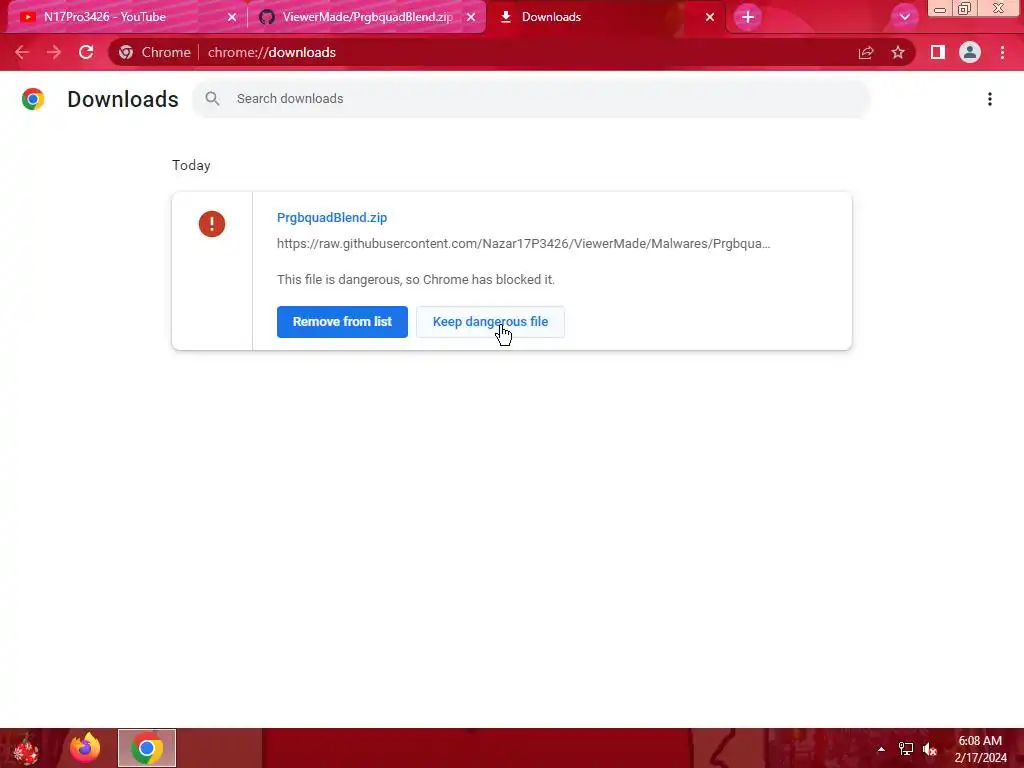Switch to ViewerMade/PrgbquadBlend.zip GitHub tab
The width and height of the screenshot is (1024, 768).
pos(367,17)
